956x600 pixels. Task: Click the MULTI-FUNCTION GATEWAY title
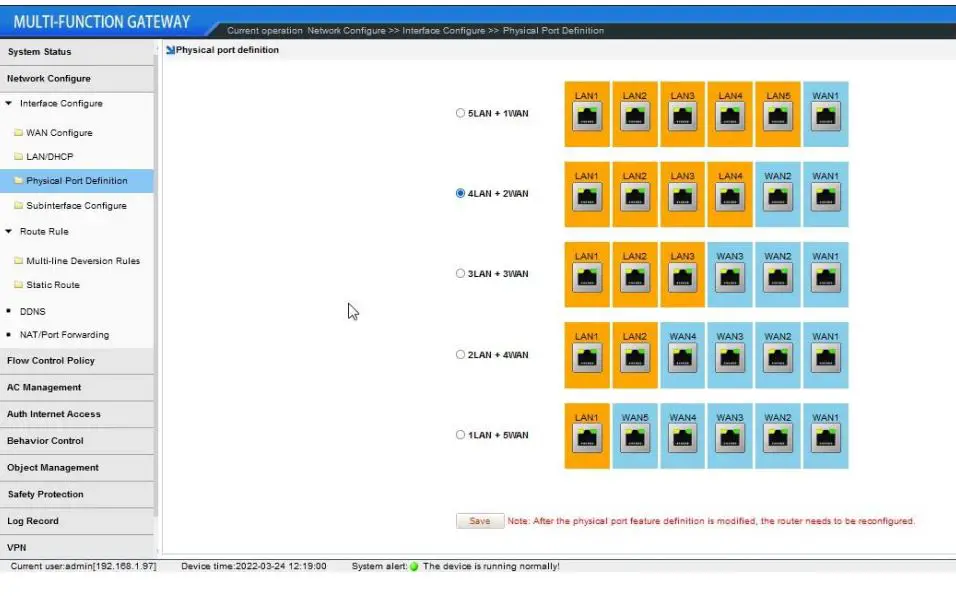(x=102, y=22)
